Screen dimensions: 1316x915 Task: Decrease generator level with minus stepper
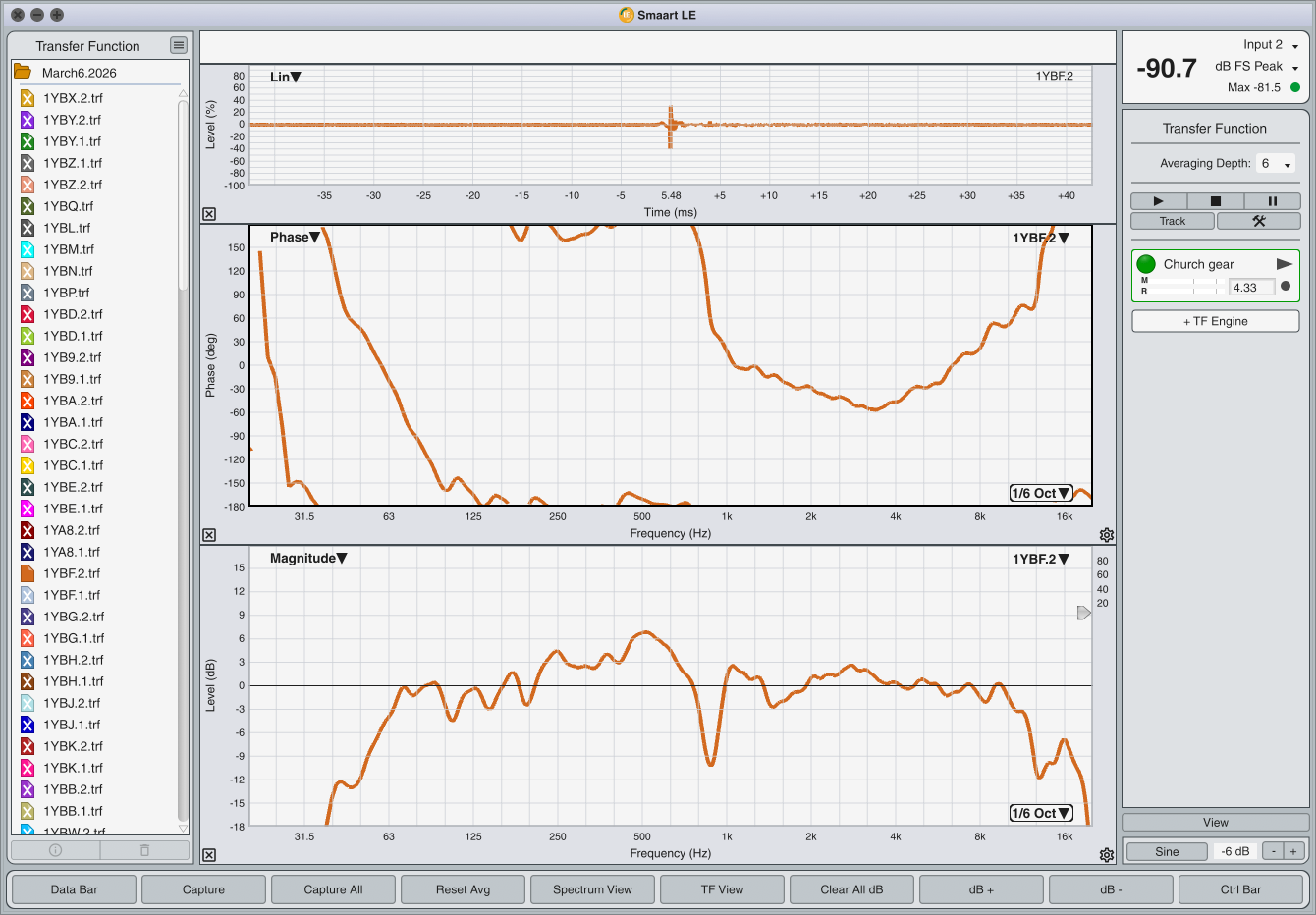point(1273,851)
